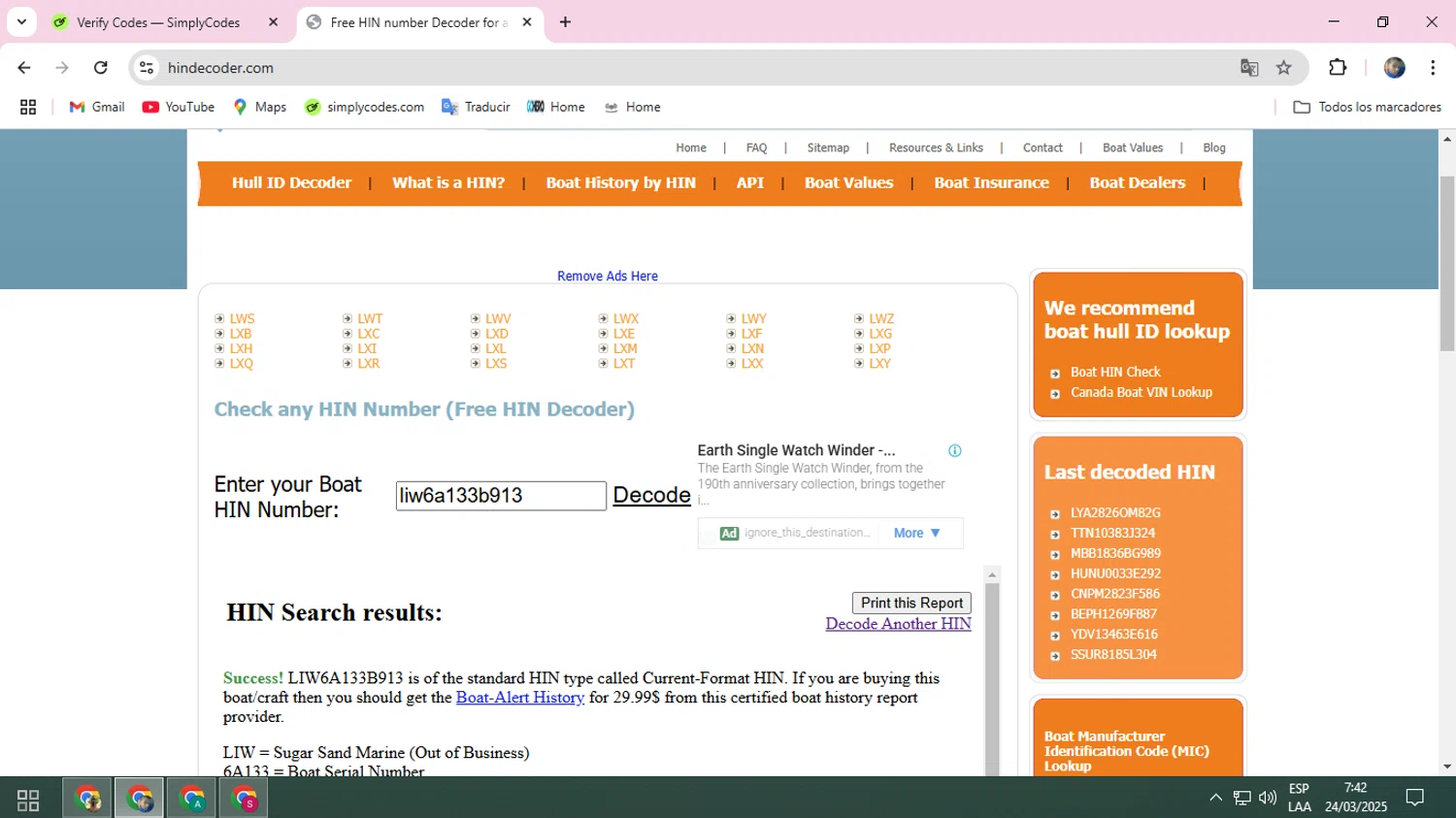Open the LXR manufacturer code link
This screenshot has width=1456, height=818.
click(368, 364)
